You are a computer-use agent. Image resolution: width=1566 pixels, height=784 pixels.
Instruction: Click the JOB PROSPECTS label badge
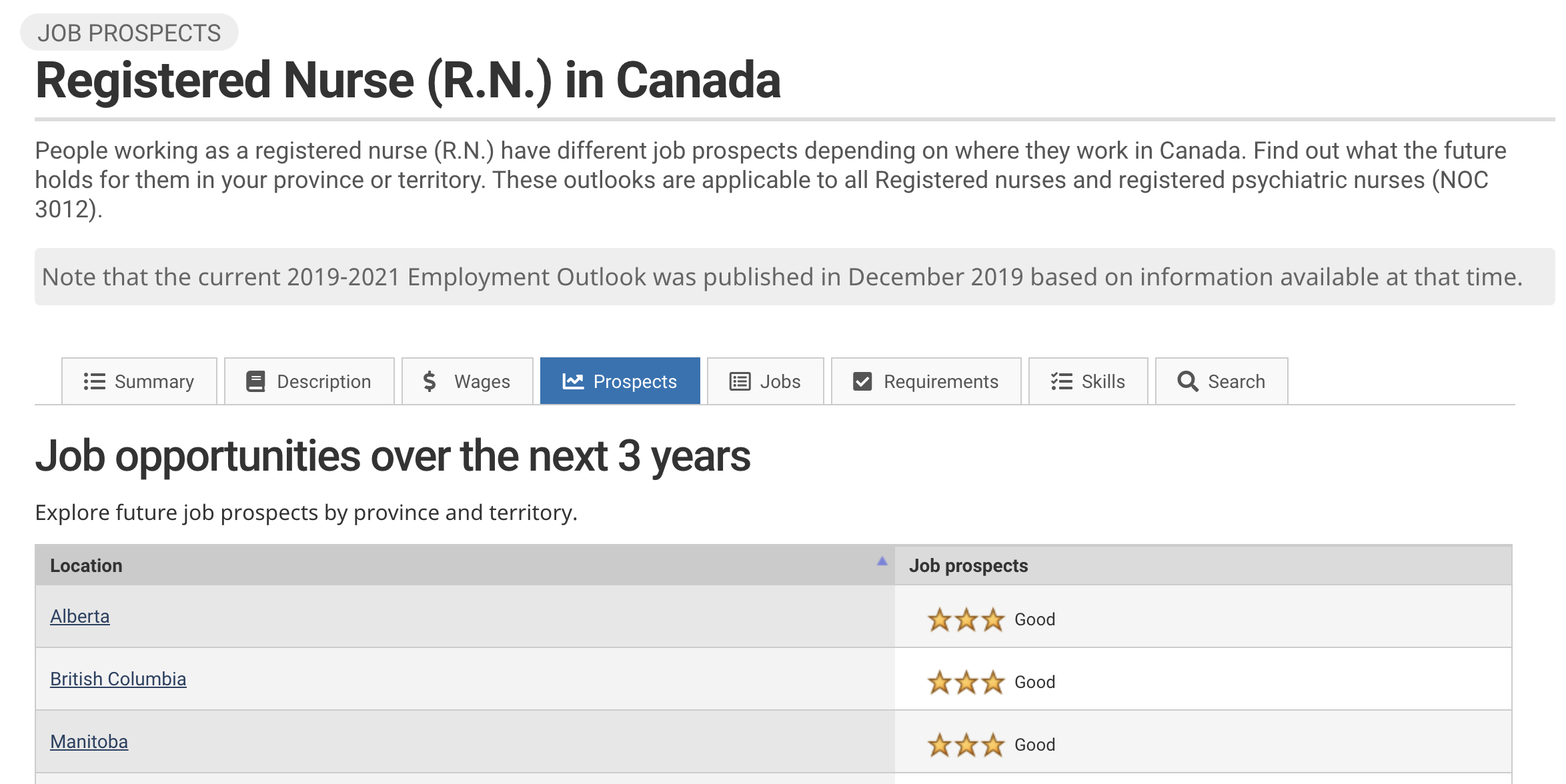(129, 33)
